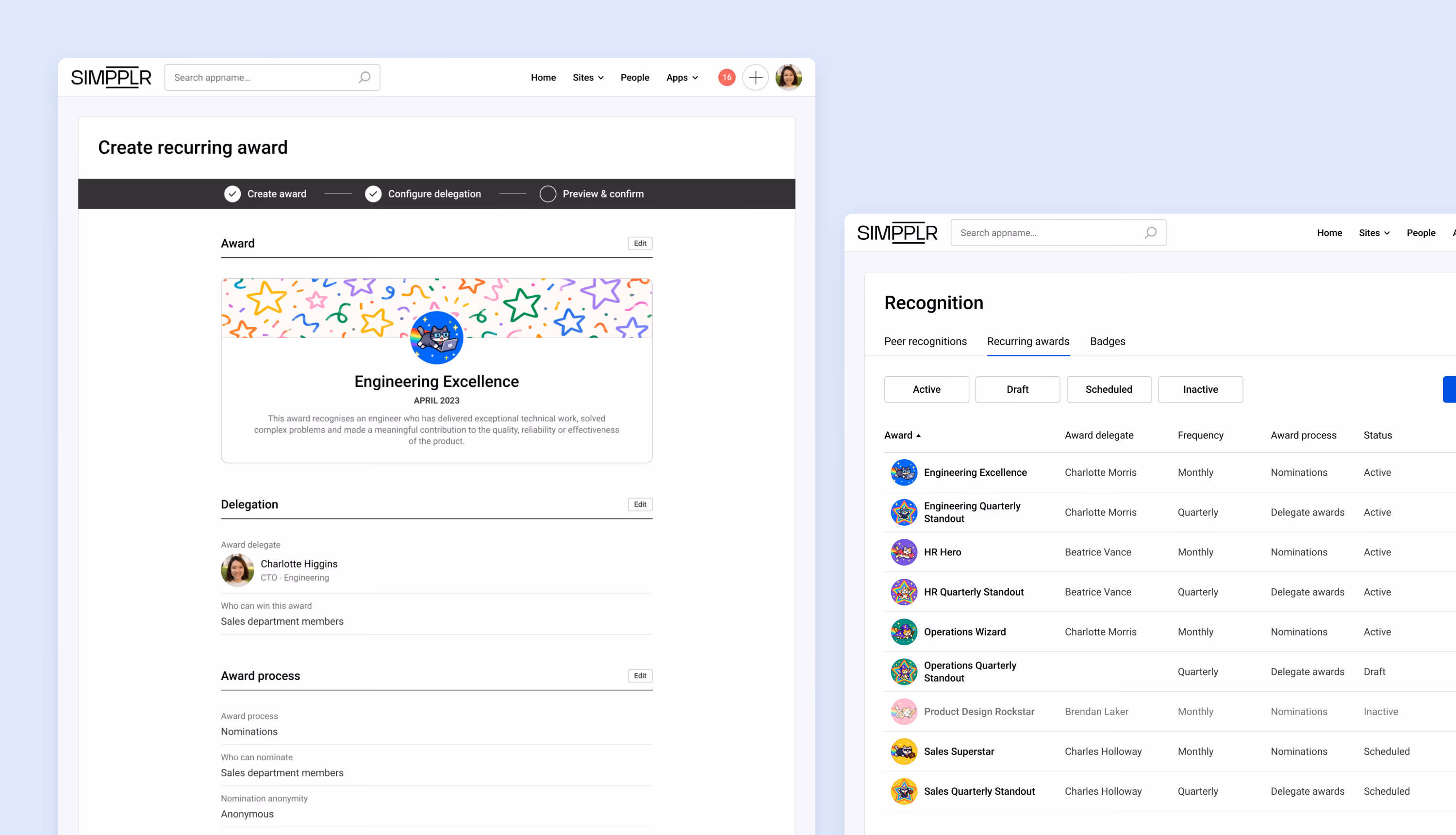Screen dimensions: 1456x835
Task: Open the user profile avatar menu
Action: tap(789, 77)
